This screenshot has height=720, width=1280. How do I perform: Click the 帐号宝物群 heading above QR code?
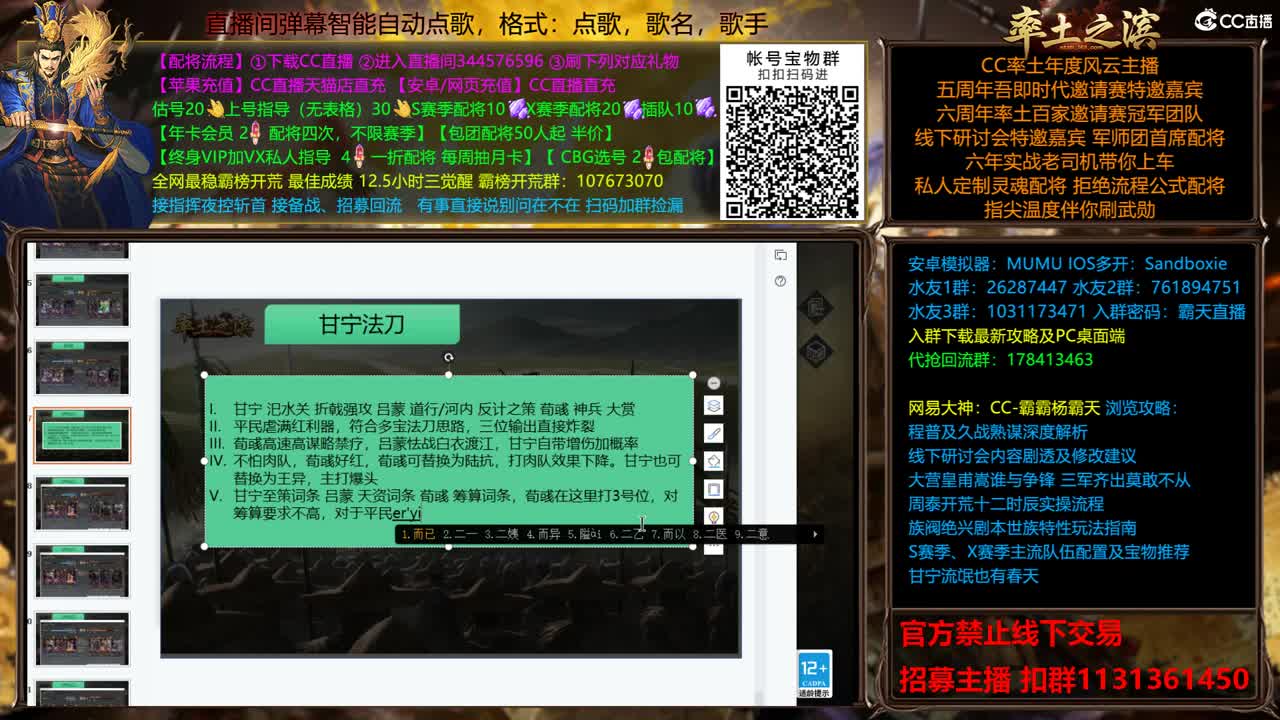[x=793, y=58]
